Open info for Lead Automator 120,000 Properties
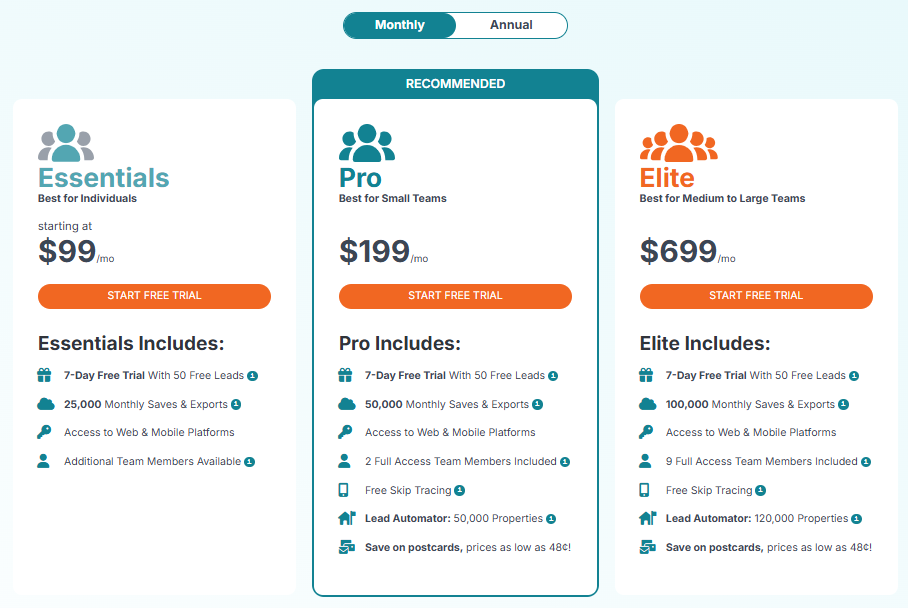Image resolution: width=908 pixels, height=608 pixels. coord(858,518)
